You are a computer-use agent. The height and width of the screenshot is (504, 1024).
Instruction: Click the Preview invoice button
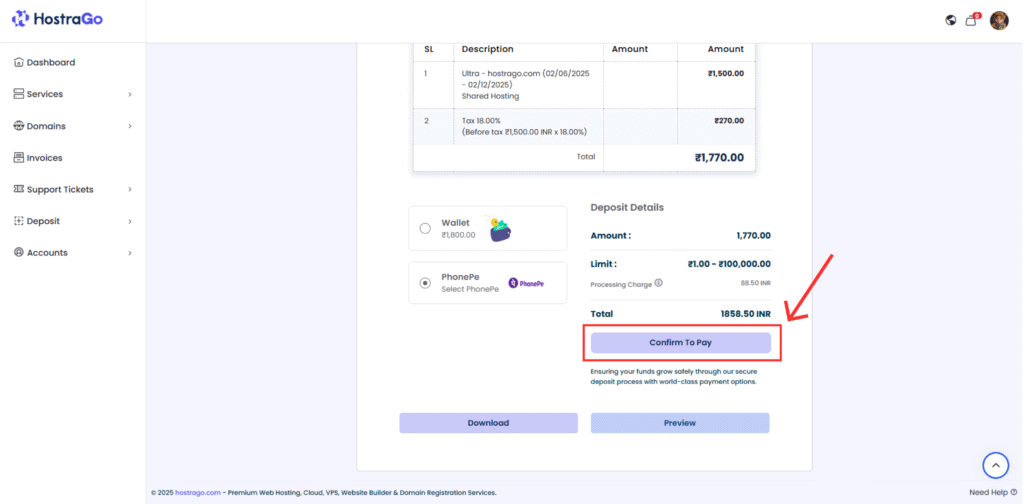(680, 423)
